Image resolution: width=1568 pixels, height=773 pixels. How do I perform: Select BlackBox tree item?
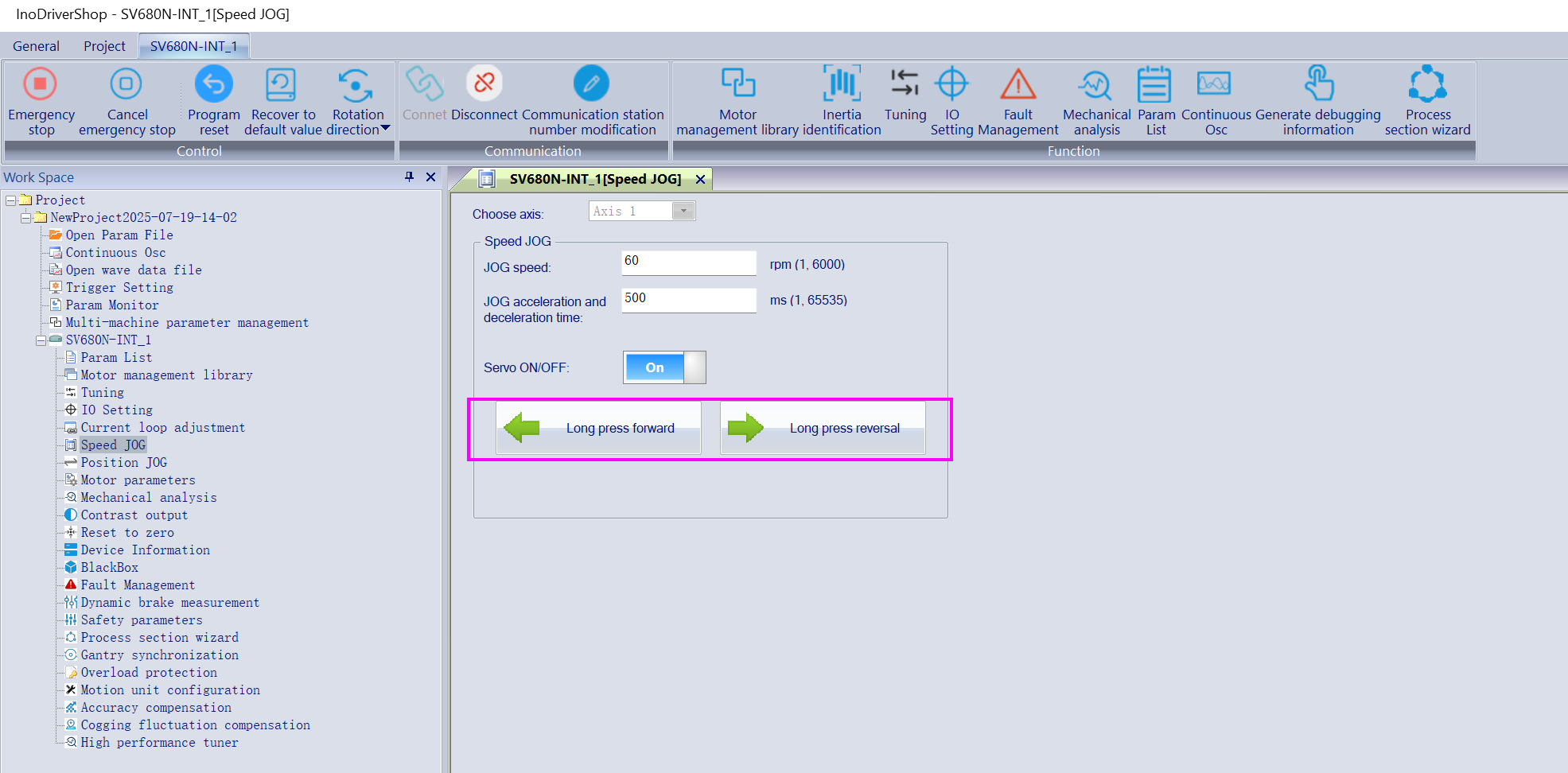(x=110, y=568)
